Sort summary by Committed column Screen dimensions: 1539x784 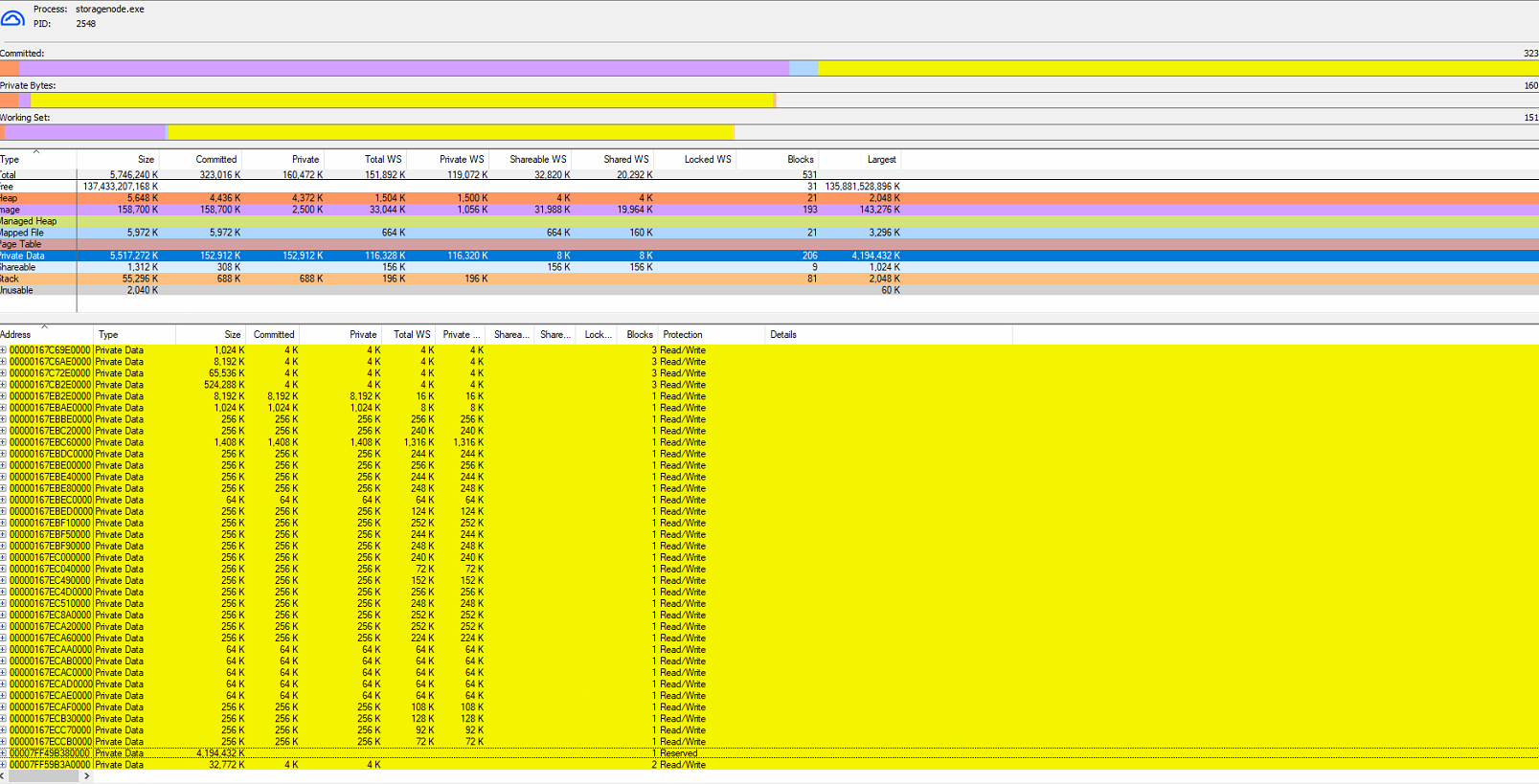pos(215,160)
